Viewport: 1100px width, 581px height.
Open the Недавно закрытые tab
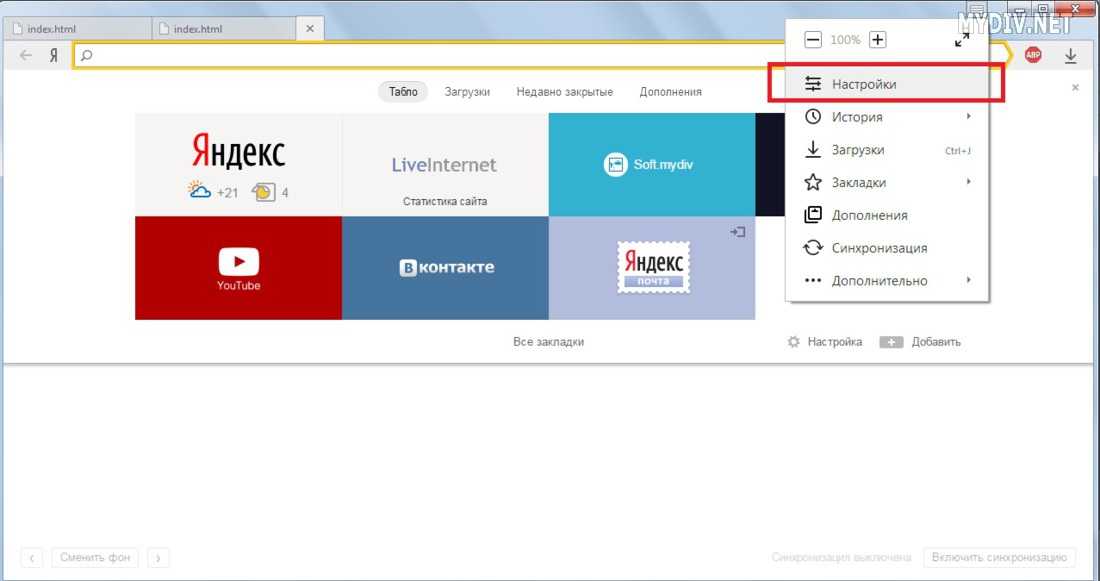pos(565,92)
